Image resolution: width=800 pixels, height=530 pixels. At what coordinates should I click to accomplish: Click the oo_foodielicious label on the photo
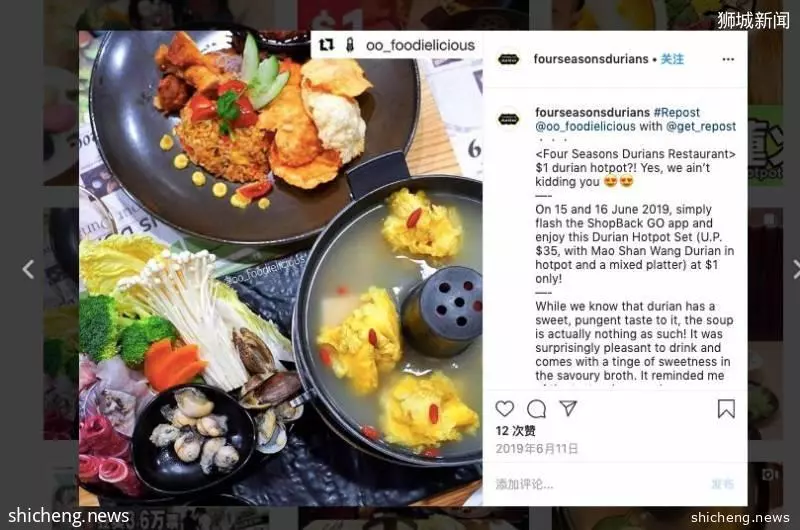point(420,45)
